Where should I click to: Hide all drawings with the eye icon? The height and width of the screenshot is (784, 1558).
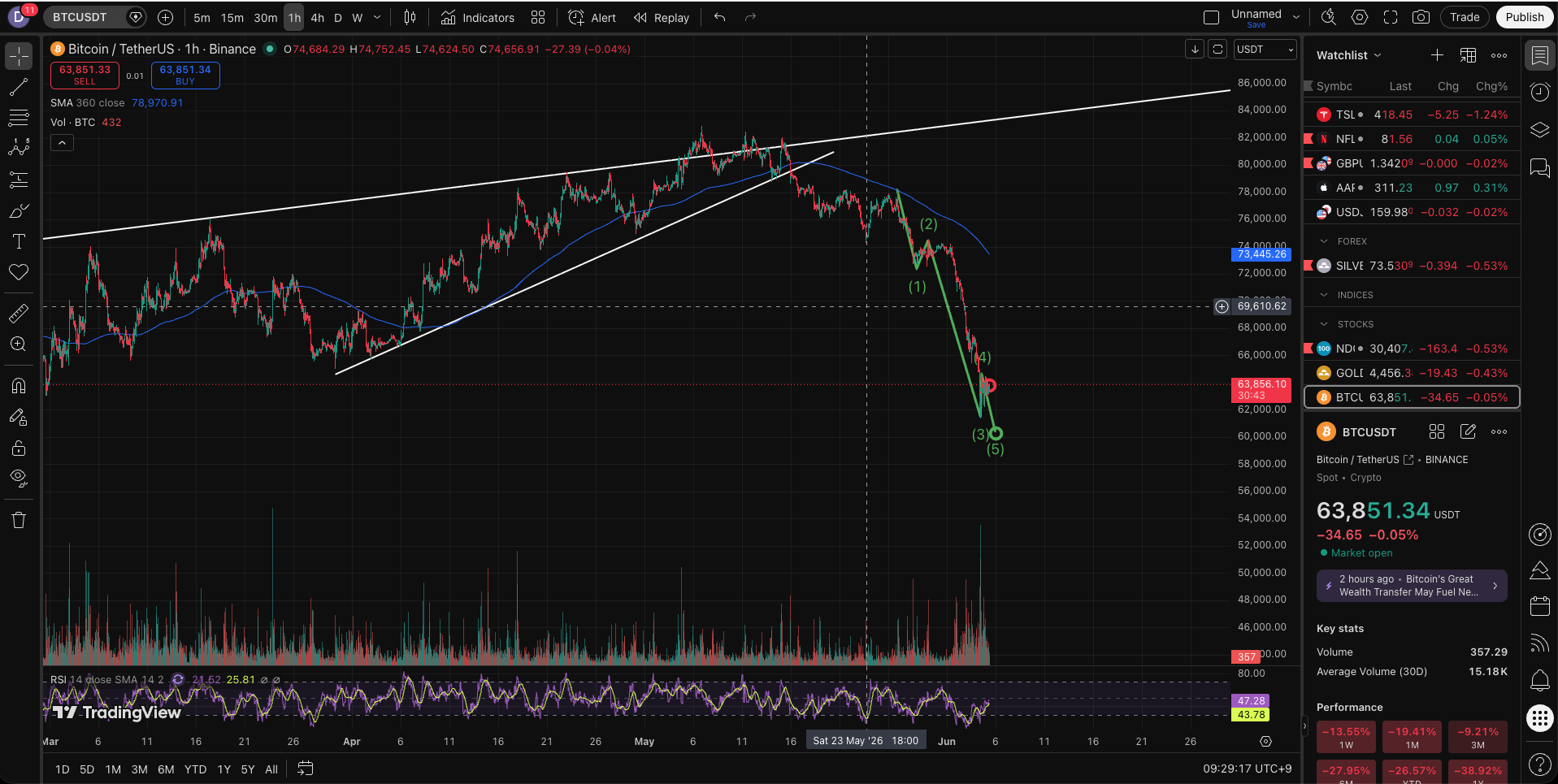point(19,479)
